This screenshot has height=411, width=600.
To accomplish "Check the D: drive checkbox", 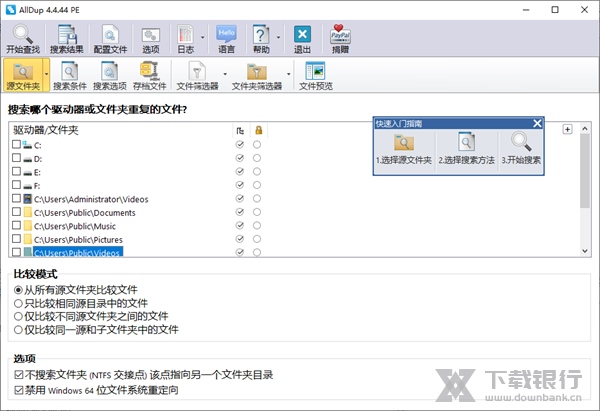I will point(16,158).
